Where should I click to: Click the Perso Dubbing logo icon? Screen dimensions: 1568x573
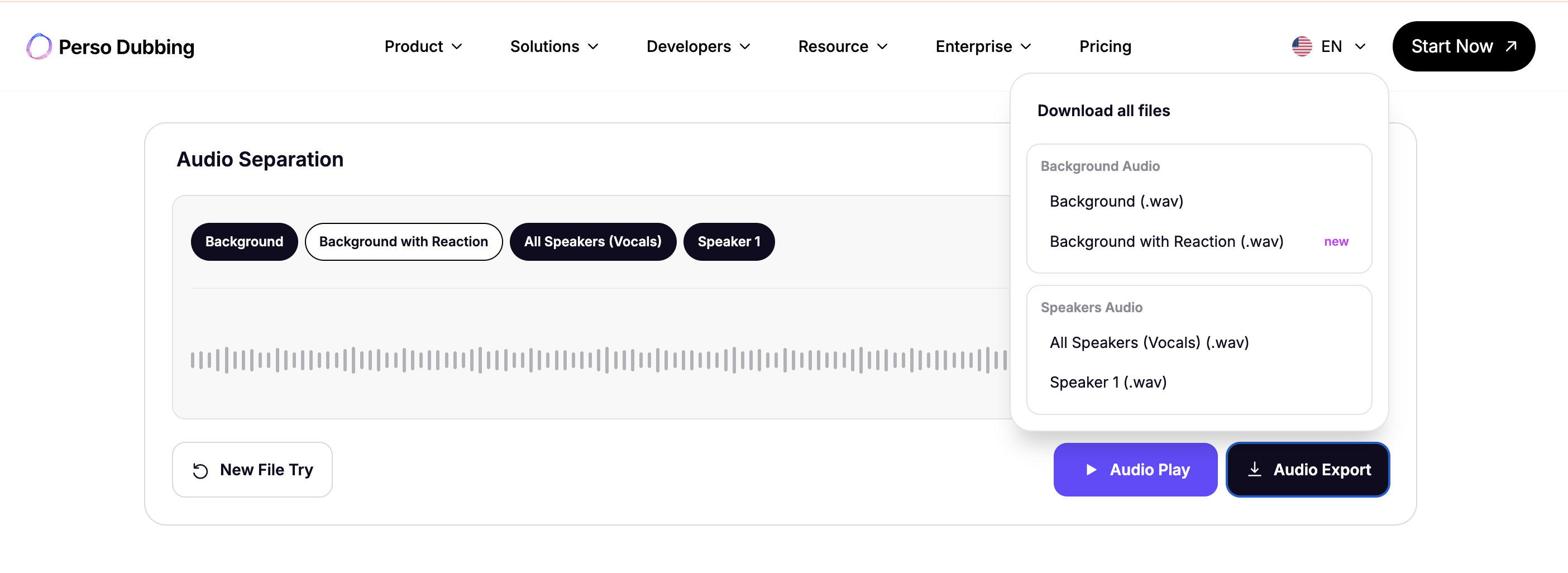point(39,46)
